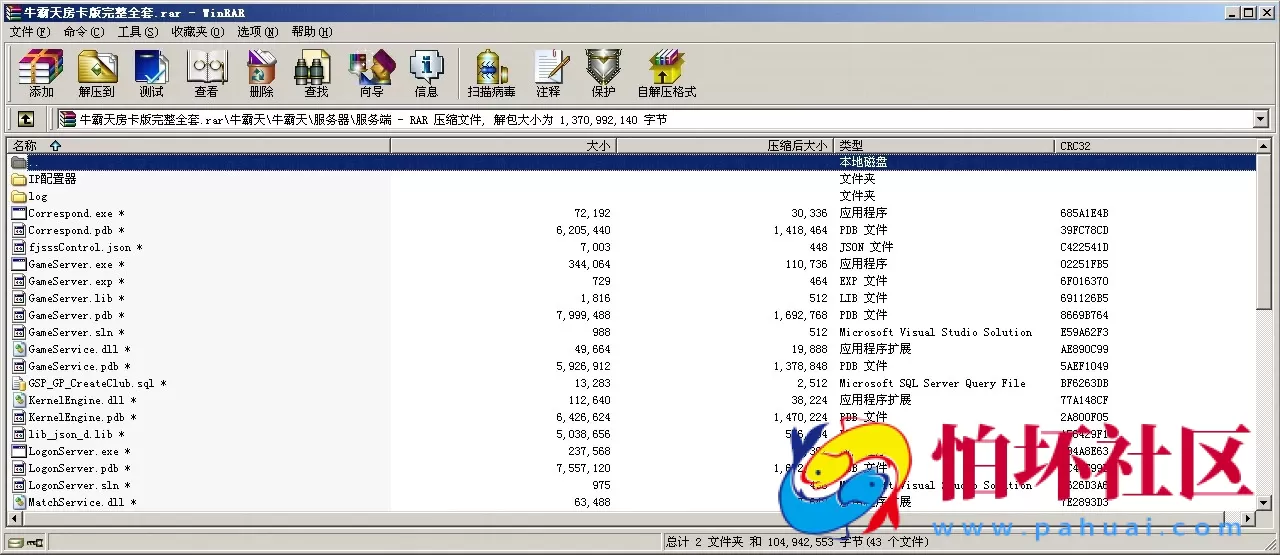The image size is (1280, 555).
Task: Select the GameService.pdb file row
Action: tap(632, 366)
